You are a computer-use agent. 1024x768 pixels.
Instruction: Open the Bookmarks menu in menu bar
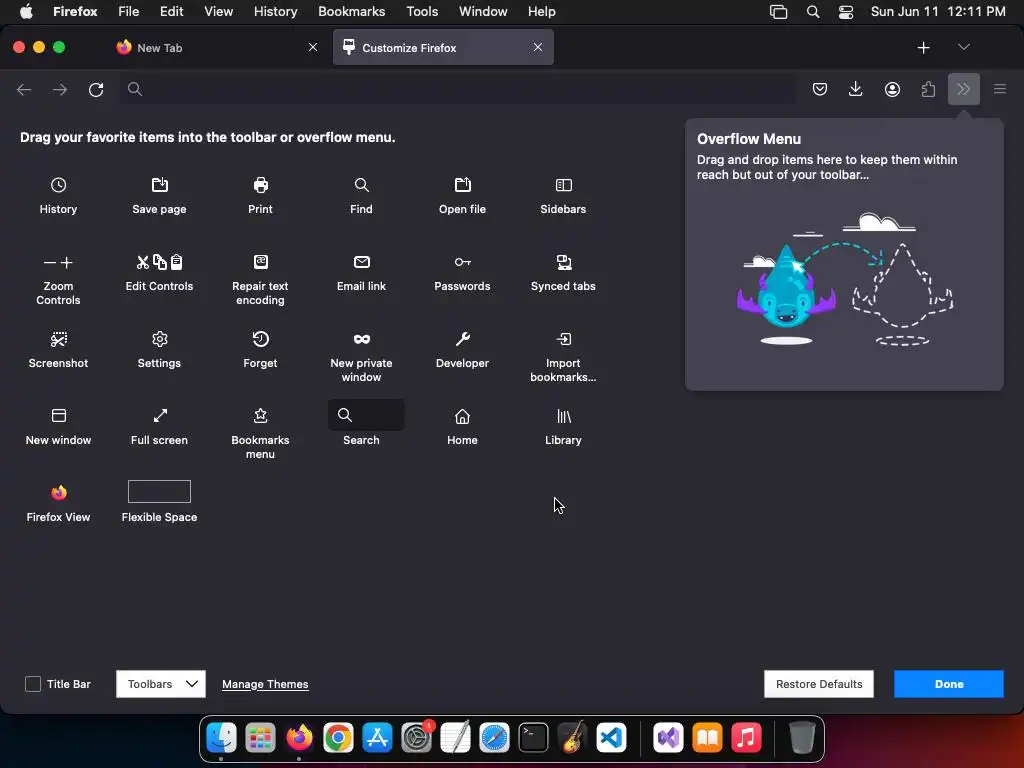click(351, 11)
